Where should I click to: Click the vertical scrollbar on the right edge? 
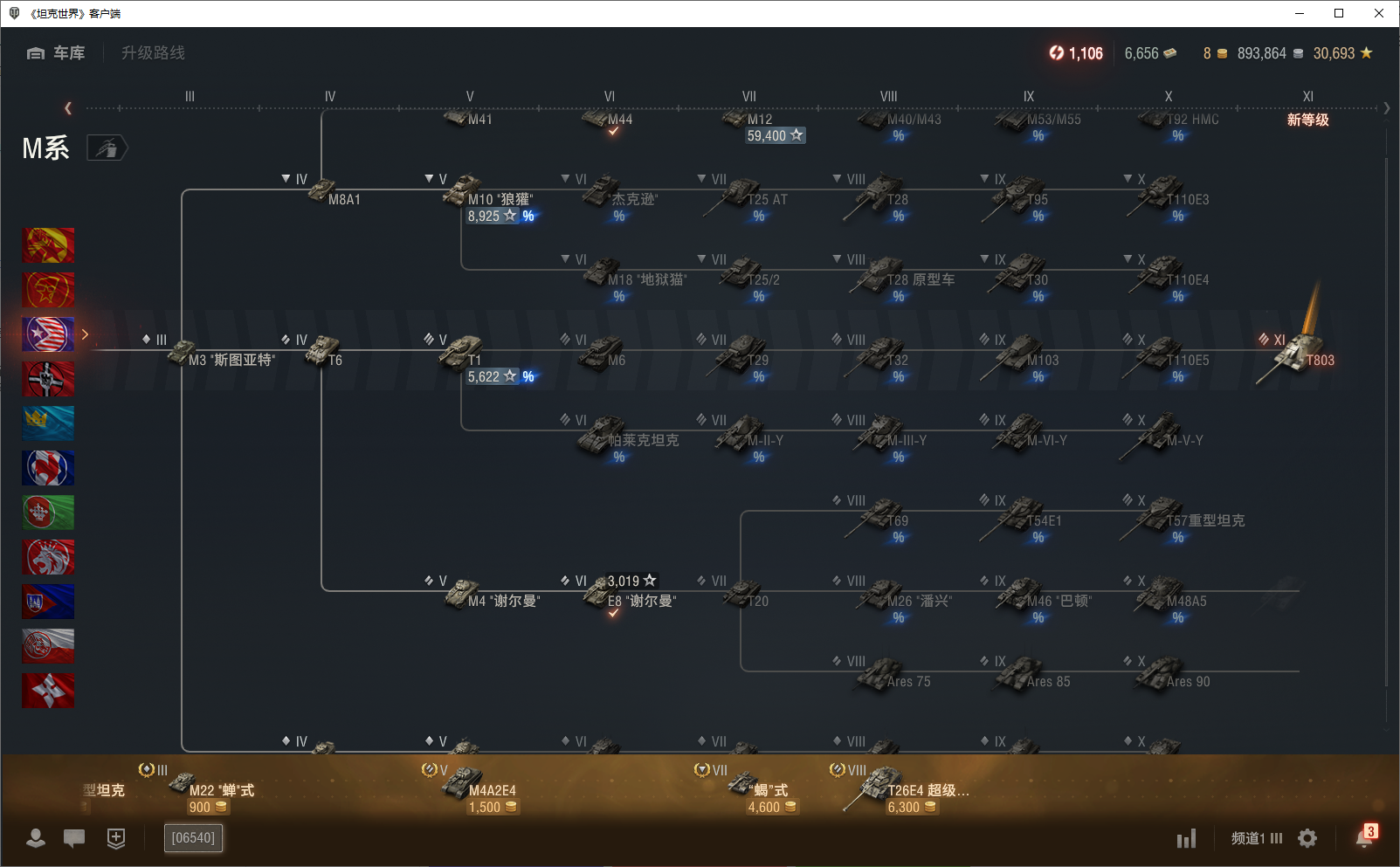point(1386,437)
